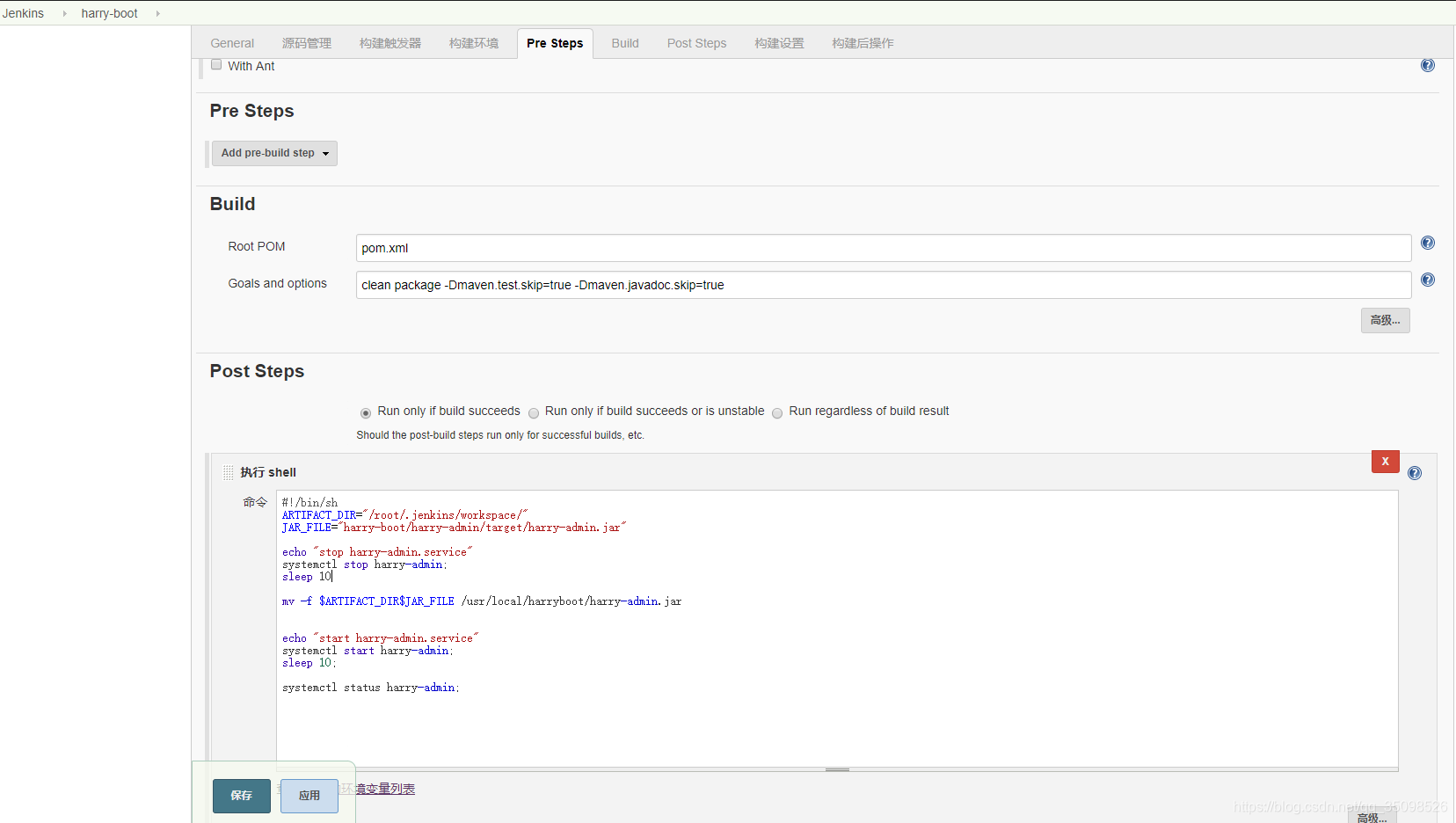Switch to the 构建触发器 tab
The image size is (1456, 823).
pos(390,43)
